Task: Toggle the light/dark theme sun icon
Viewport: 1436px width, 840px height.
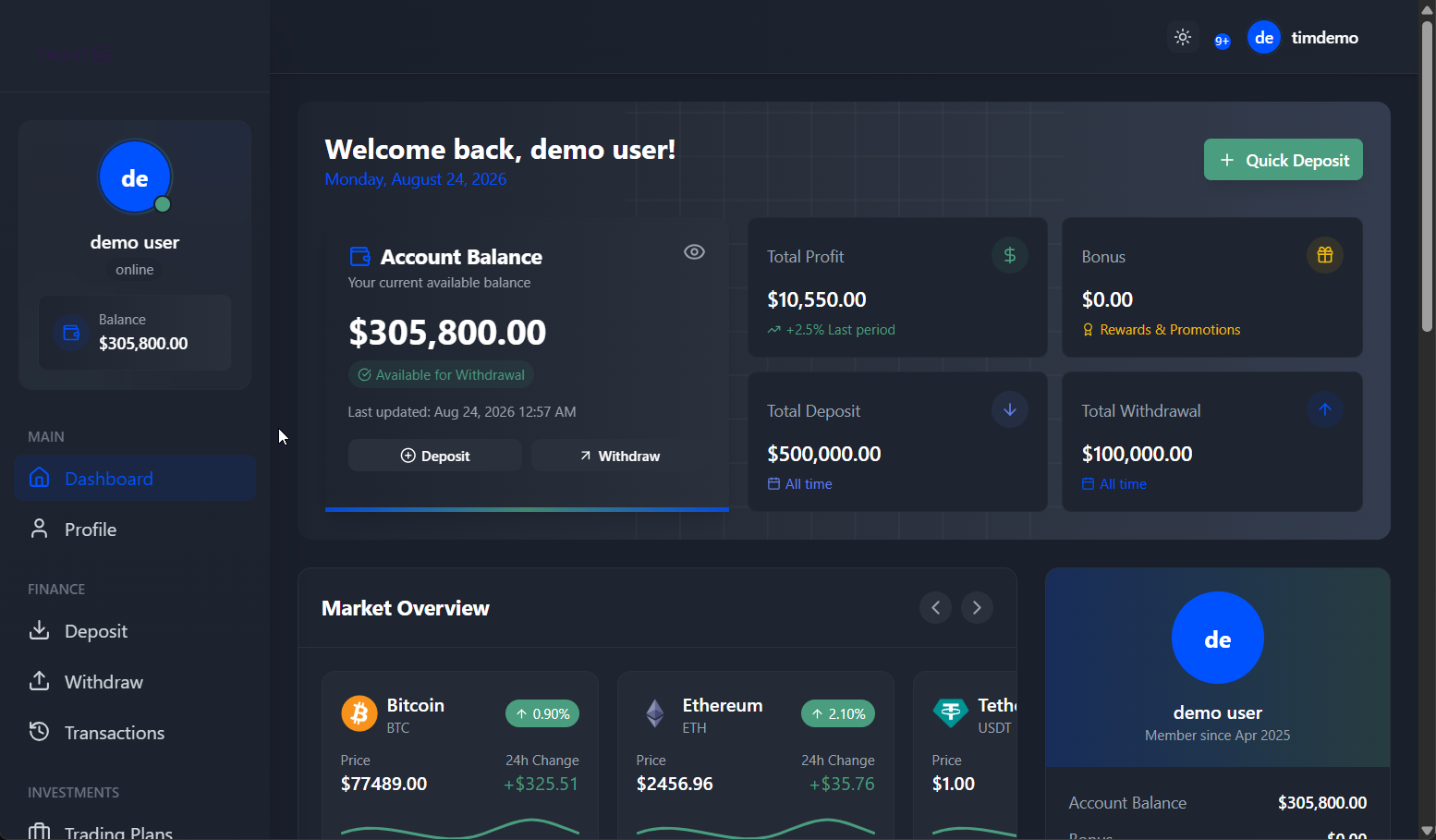Action: 1183,38
